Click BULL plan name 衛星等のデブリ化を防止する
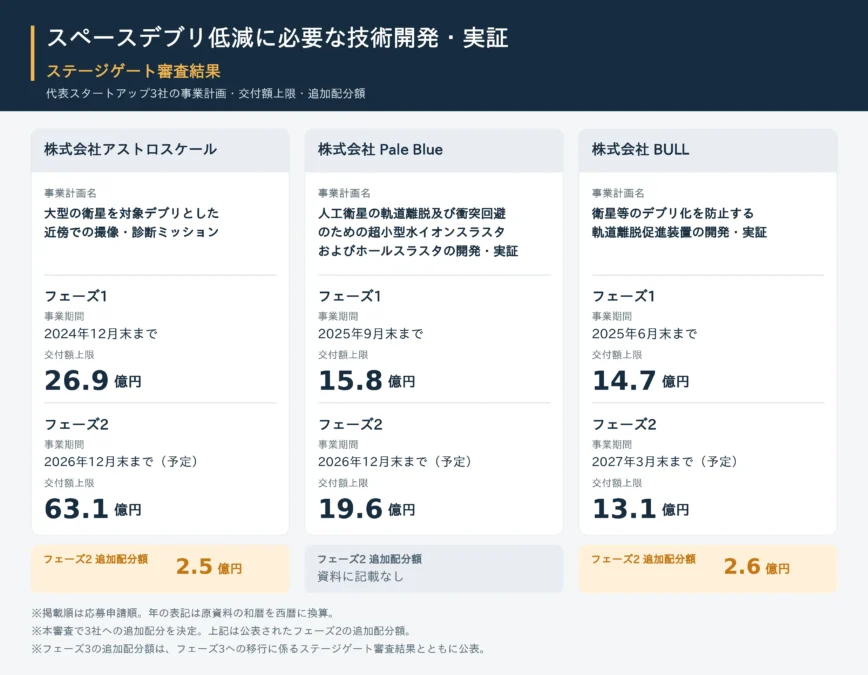 pos(673,213)
